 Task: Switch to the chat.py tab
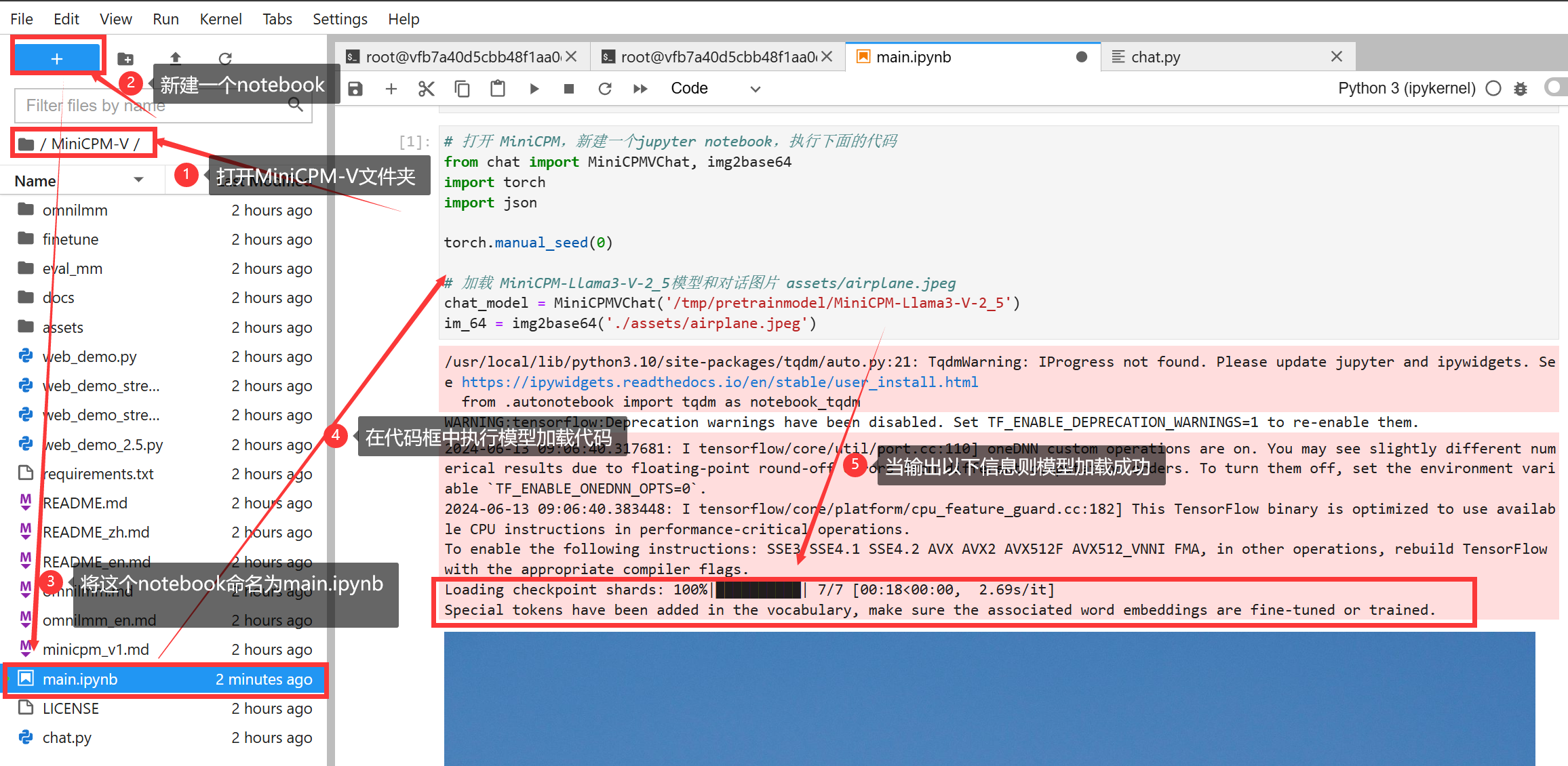[x=1155, y=57]
